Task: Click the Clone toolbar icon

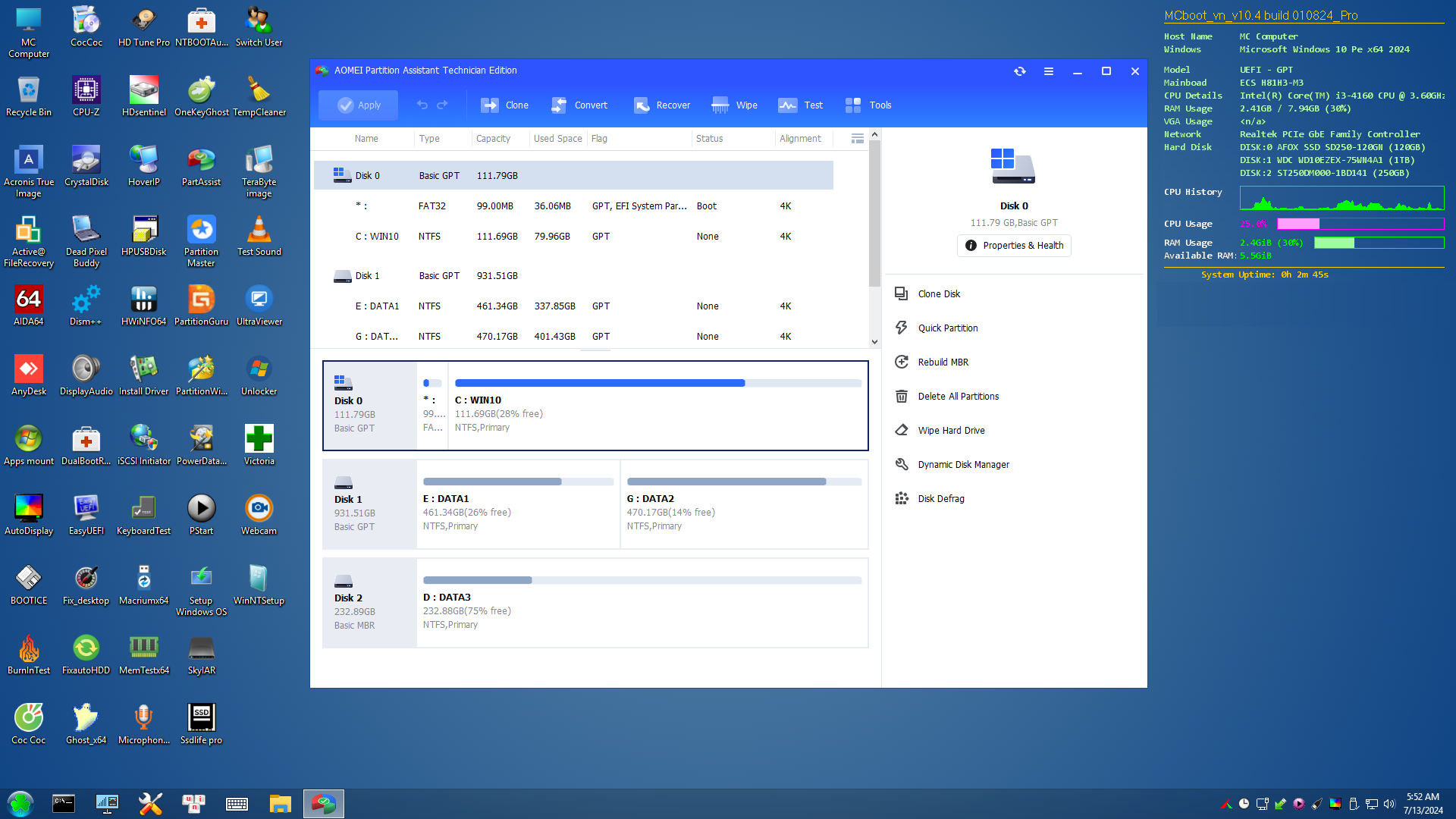Action: pyautogui.click(x=490, y=105)
